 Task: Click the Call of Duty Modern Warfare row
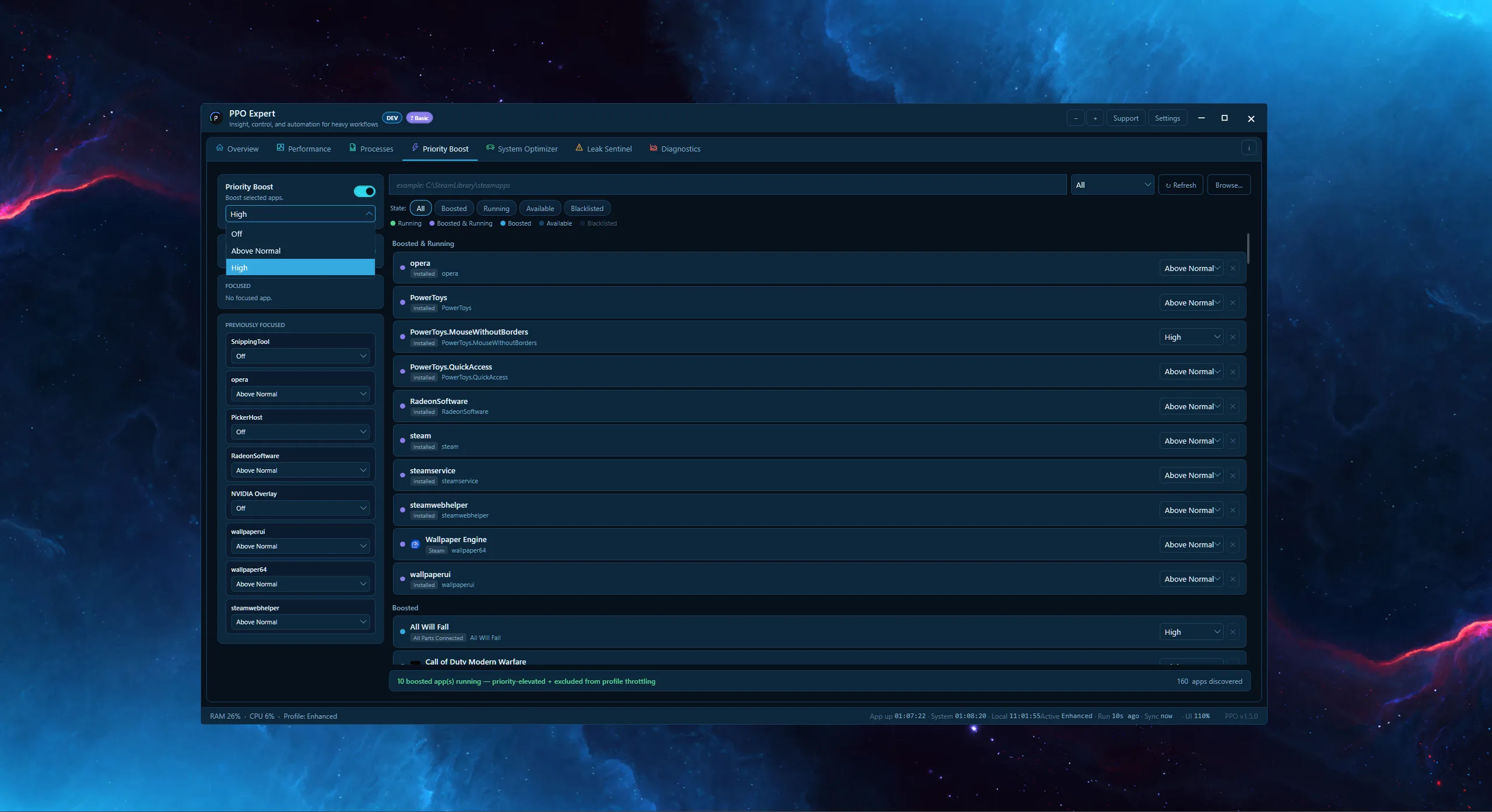click(819, 659)
